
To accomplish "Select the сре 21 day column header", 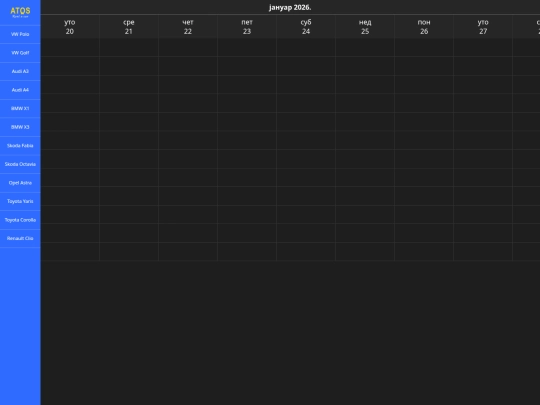I will (129, 27).
